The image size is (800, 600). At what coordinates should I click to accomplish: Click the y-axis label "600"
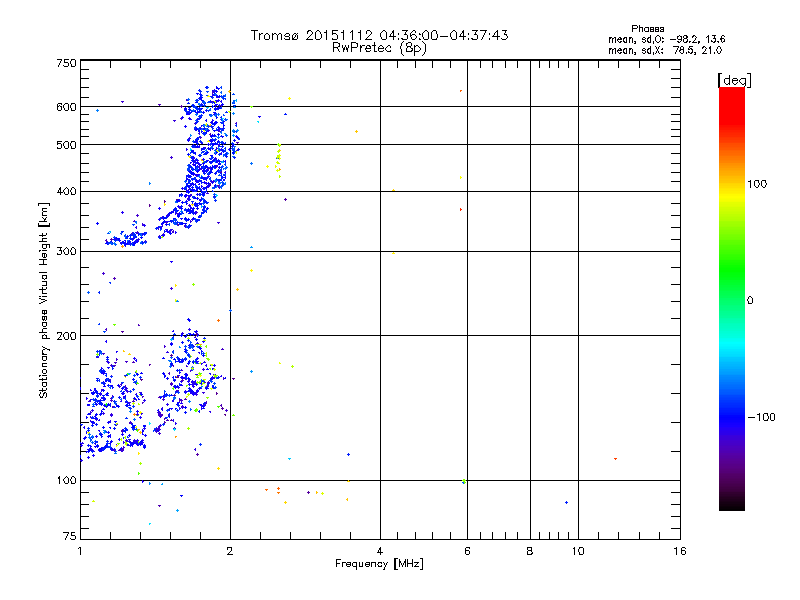(x=66, y=107)
